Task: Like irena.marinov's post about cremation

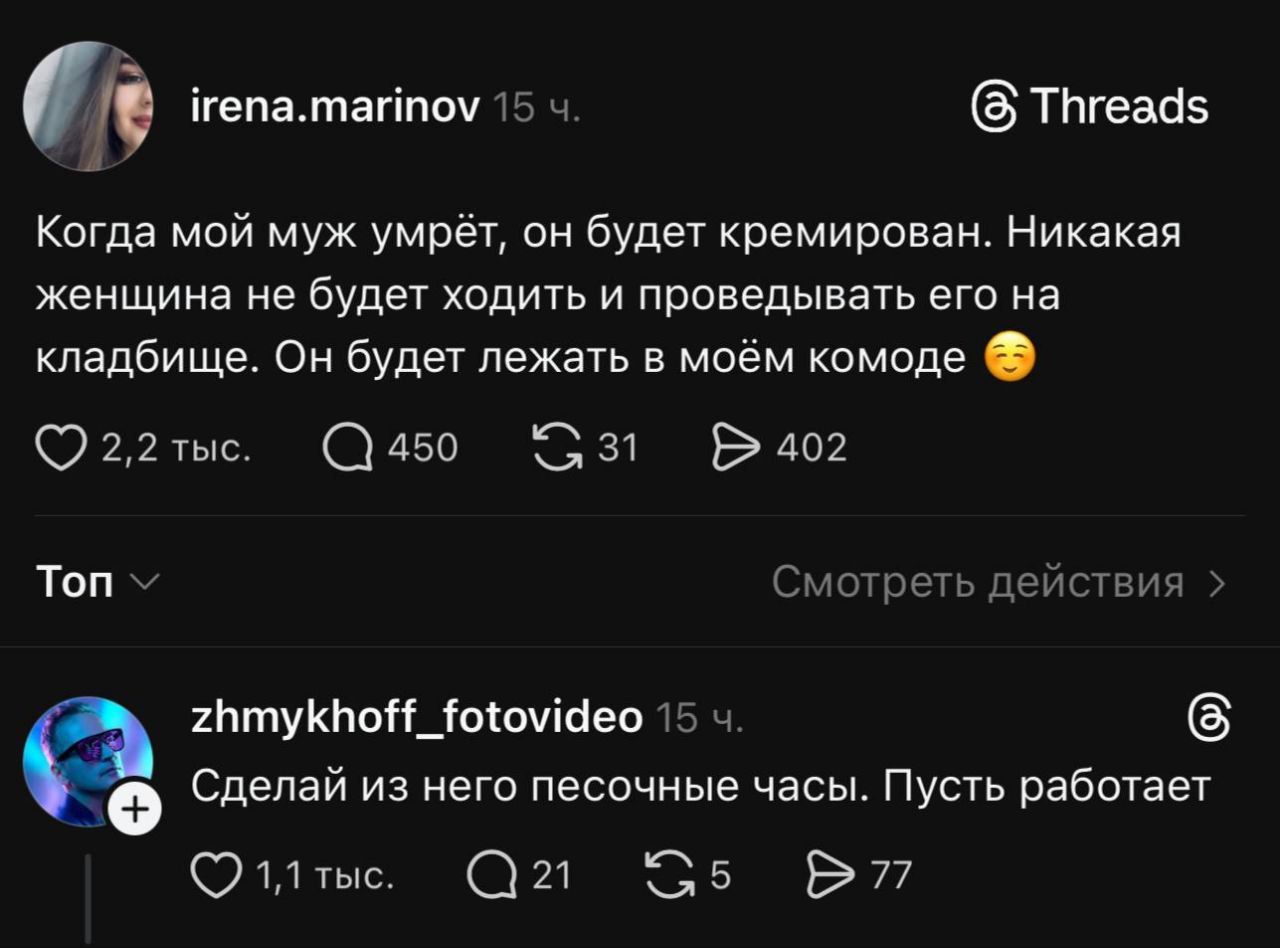Action: [x=61, y=447]
